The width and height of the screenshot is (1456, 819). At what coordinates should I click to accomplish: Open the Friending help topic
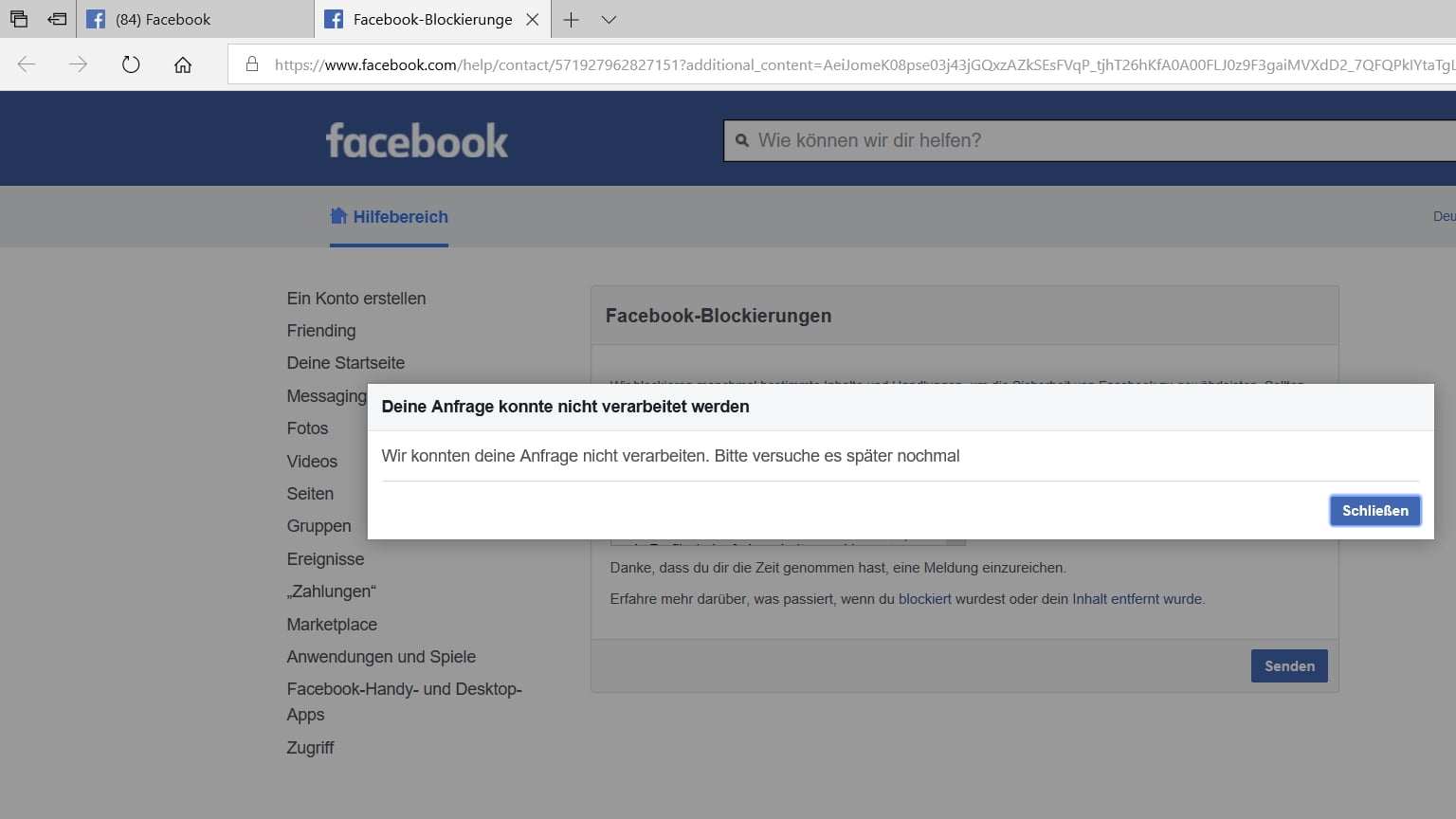[x=321, y=331]
